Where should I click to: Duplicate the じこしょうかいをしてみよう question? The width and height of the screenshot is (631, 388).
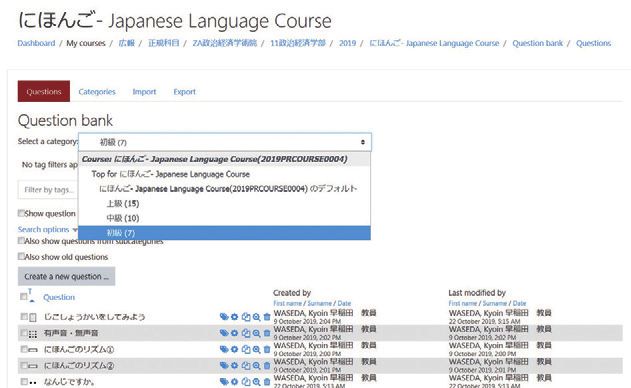pos(246,317)
